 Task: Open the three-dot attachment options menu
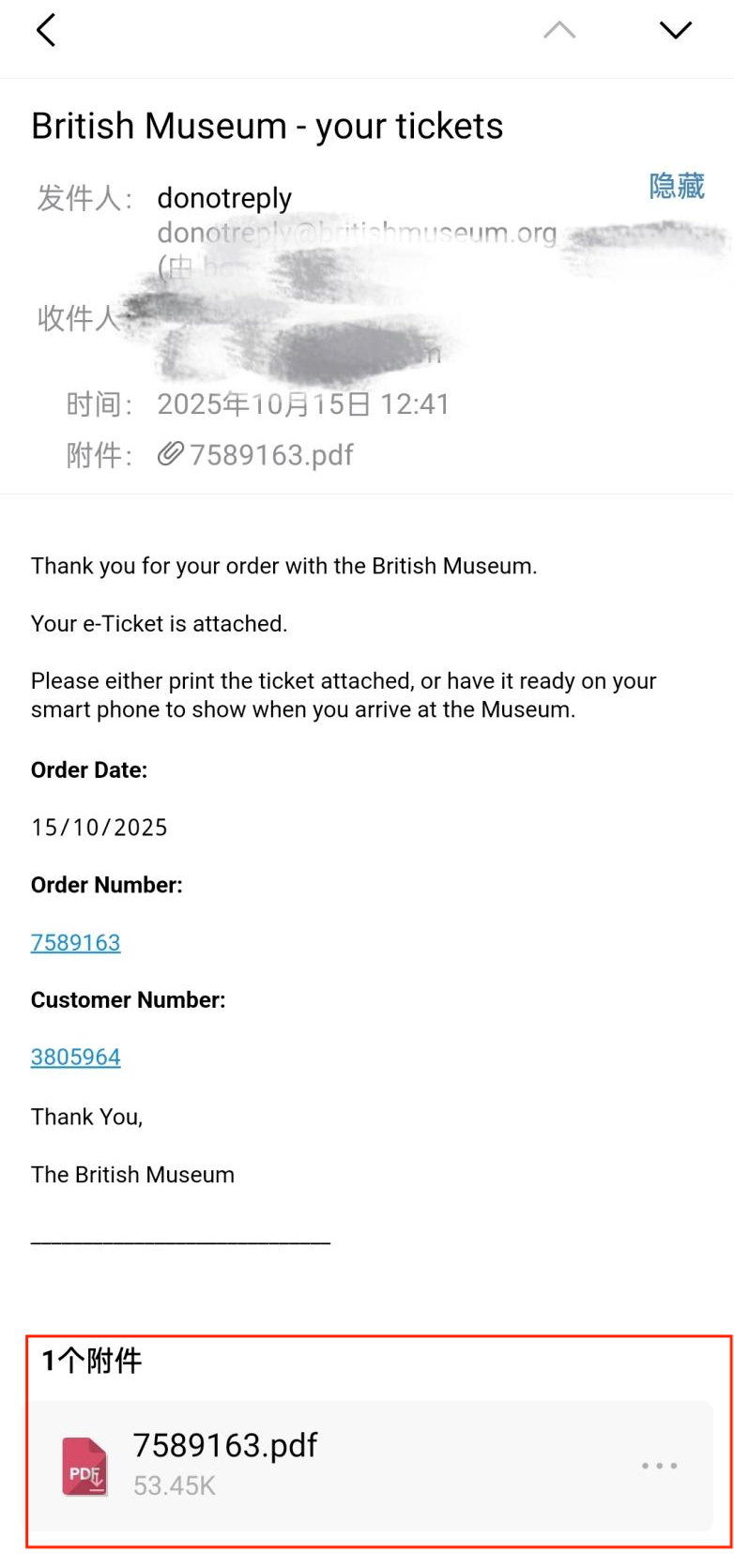point(659,1466)
